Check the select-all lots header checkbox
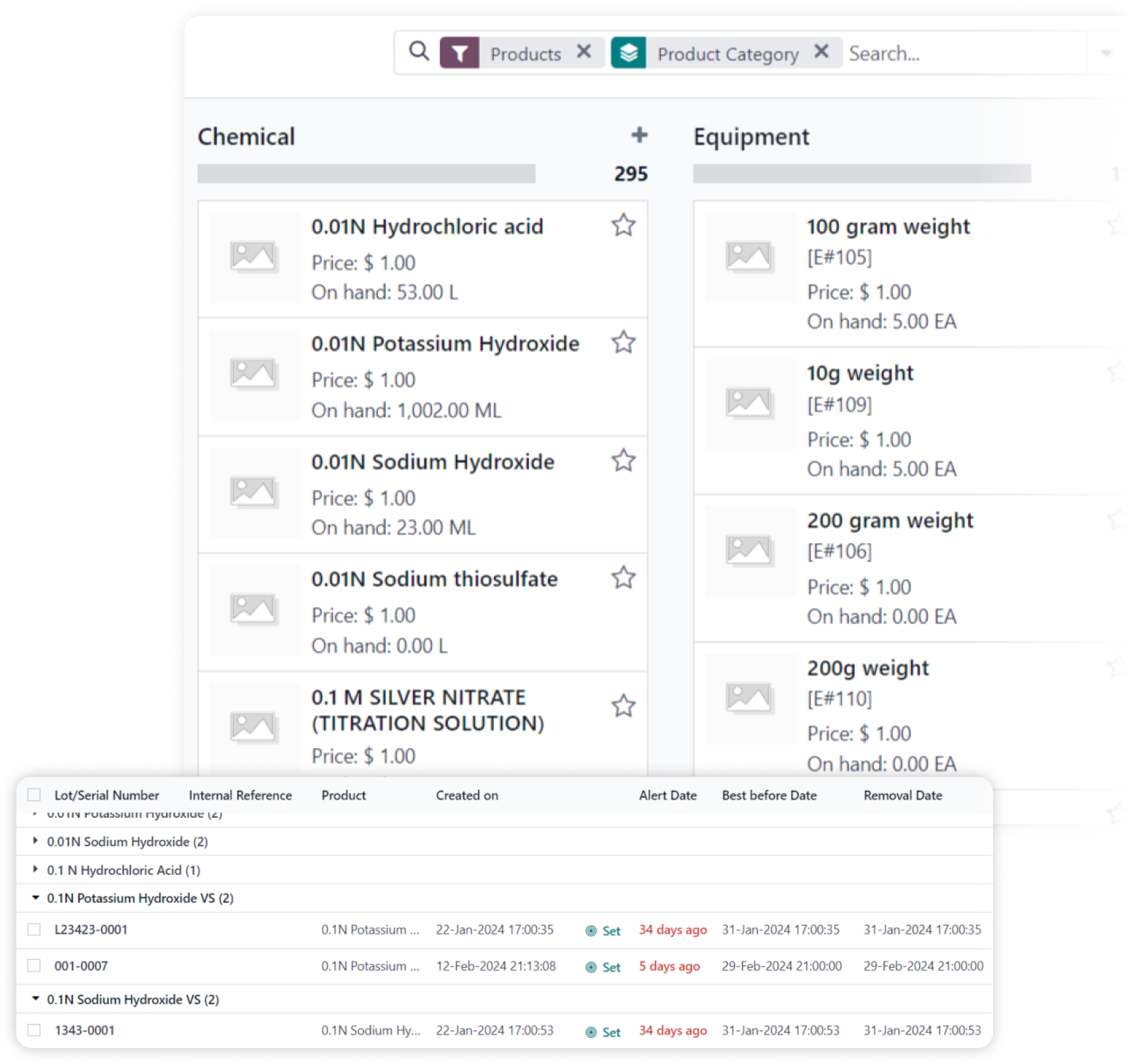This screenshot has height=1064, width=1128. click(x=34, y=795)
